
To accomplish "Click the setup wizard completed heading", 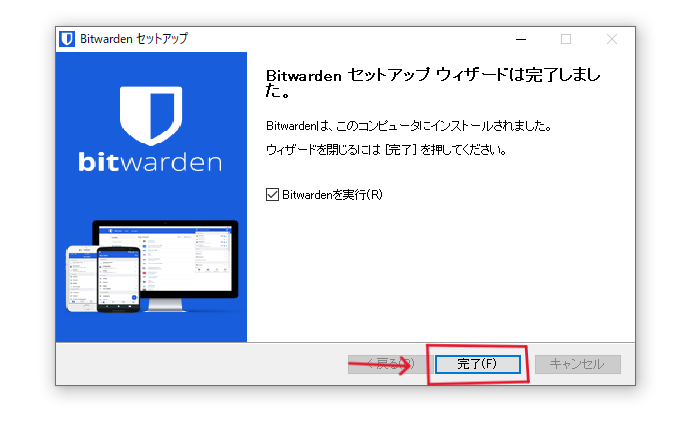I will click(433, 82).
